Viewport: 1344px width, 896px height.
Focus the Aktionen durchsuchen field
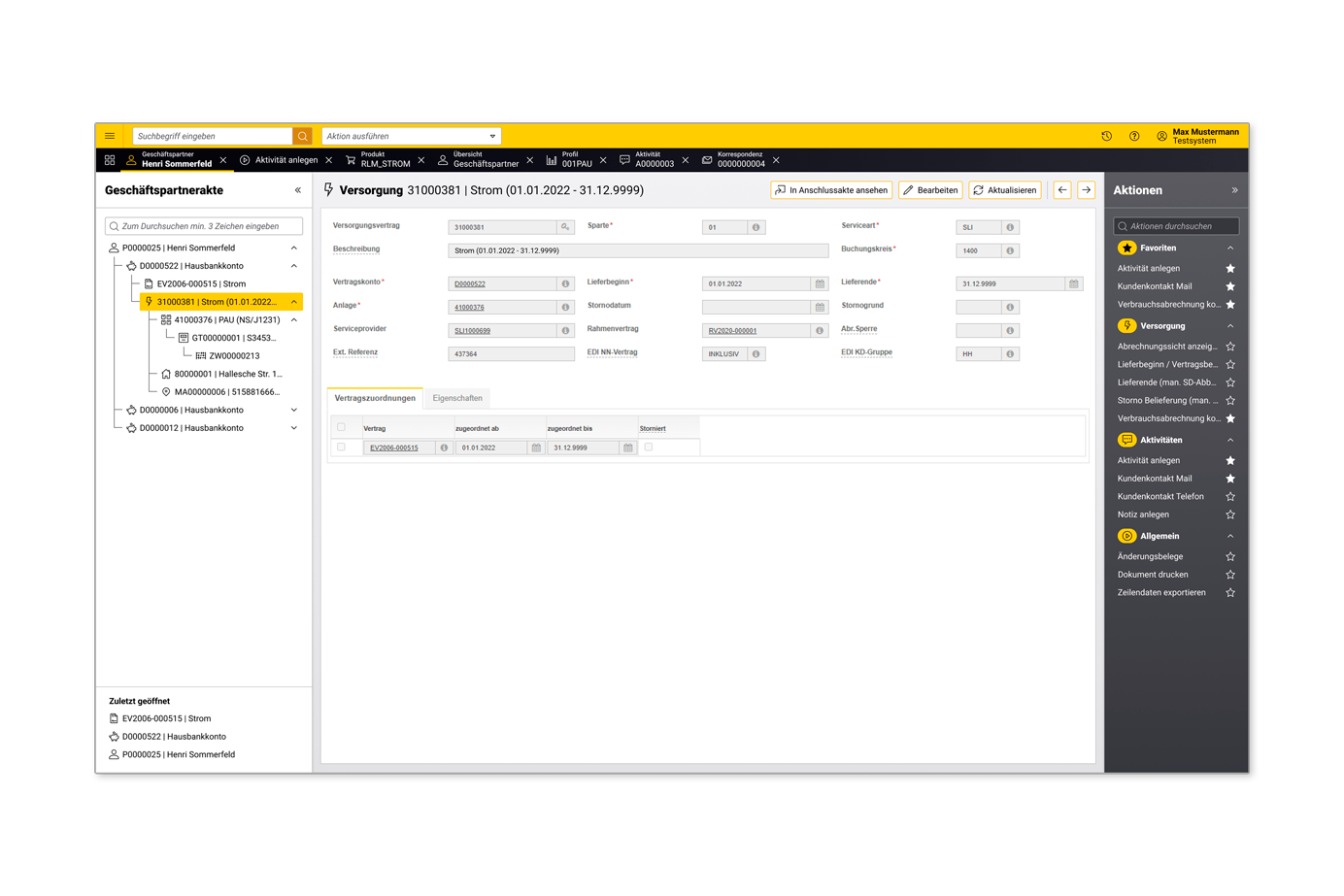click(x=1176, y=226)
